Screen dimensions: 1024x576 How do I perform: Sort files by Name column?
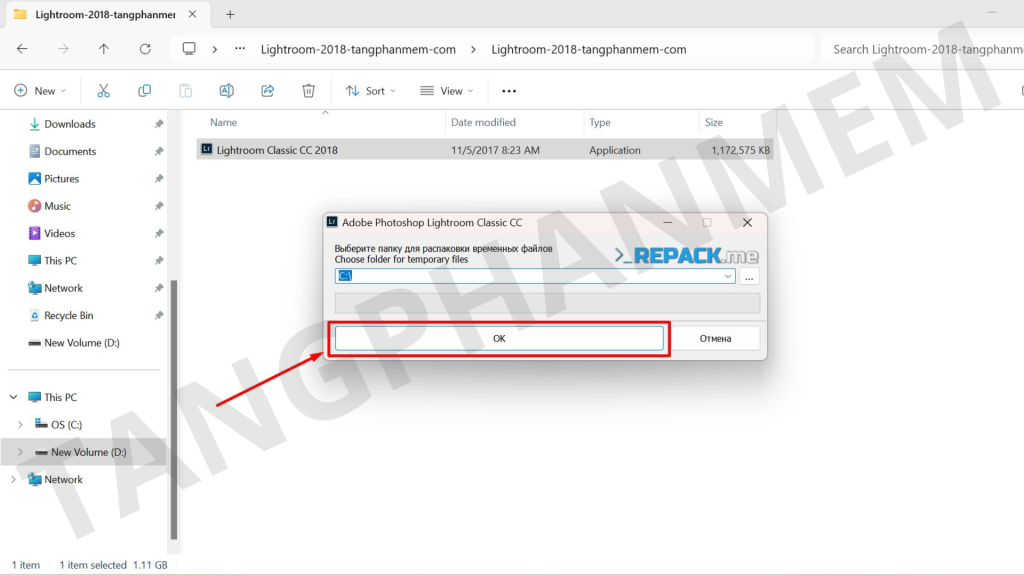(x=223, y=122)
